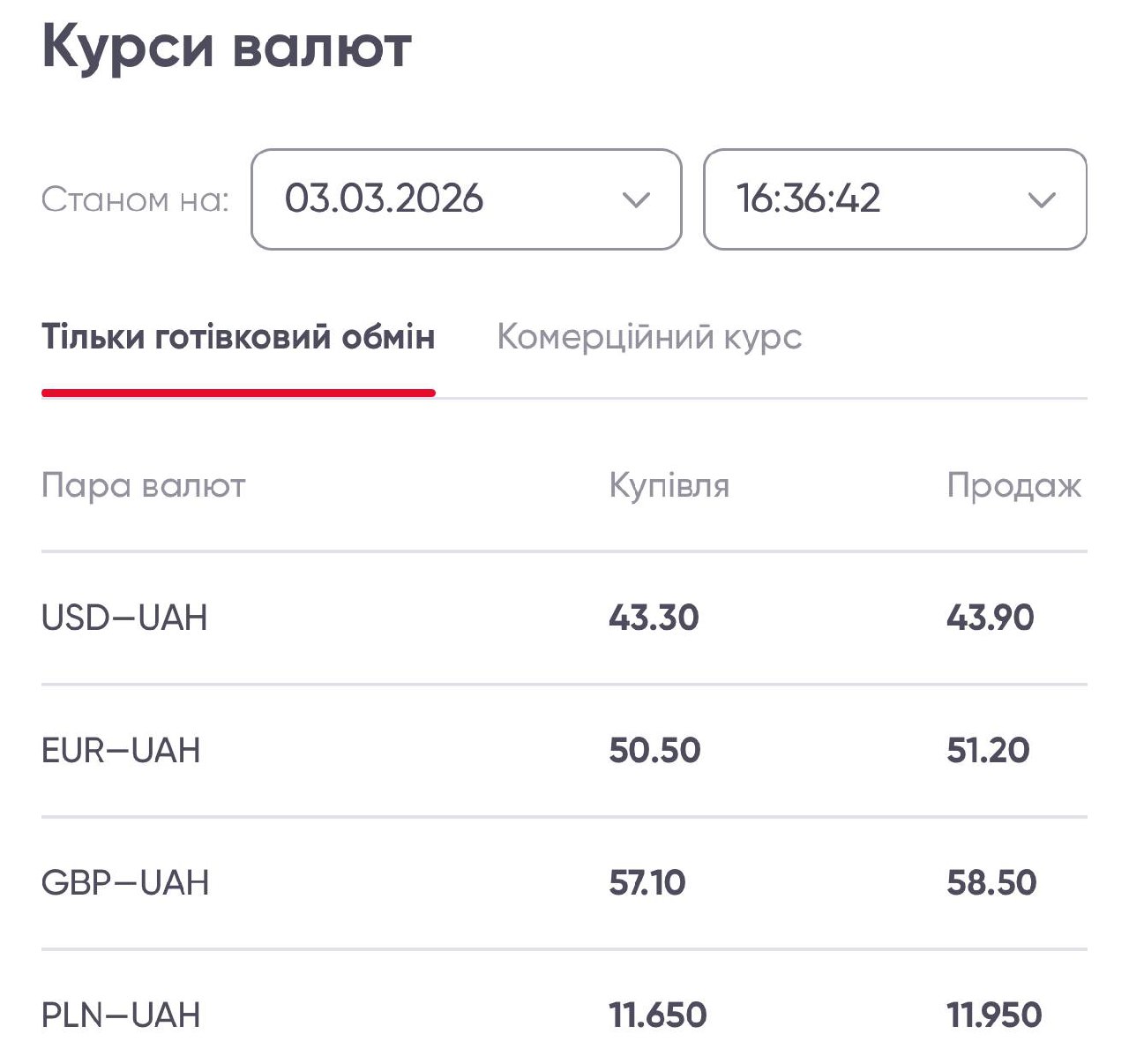
Task: Click the Продаж column header
Action: click(x=1013, y=486)
